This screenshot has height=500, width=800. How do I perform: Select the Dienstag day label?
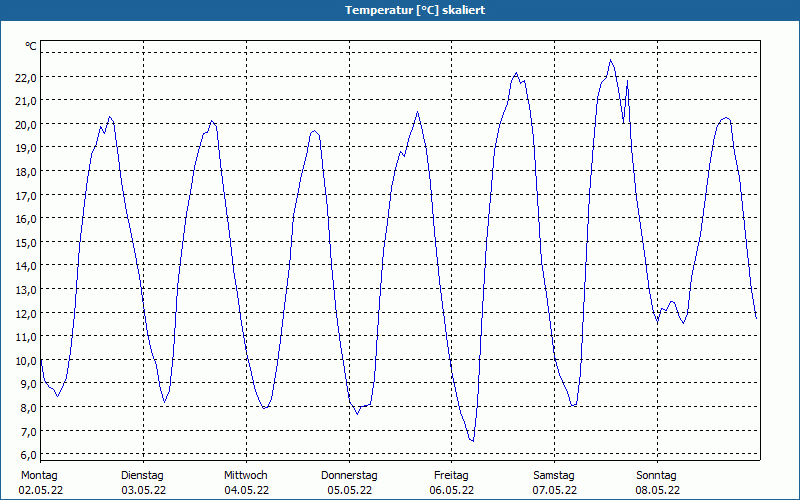[x=142, y=475]
